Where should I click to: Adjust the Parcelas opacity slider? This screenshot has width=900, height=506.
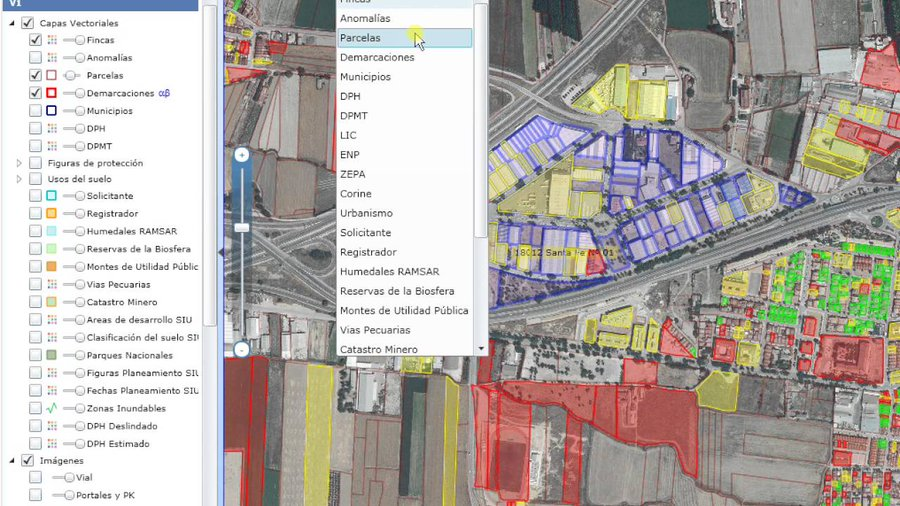[73, 75]
